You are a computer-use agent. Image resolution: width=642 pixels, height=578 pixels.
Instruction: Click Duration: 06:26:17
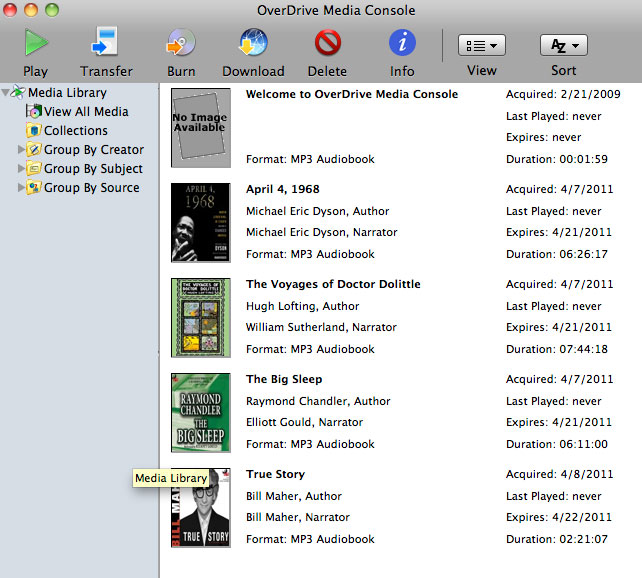(x=557, y=254)
